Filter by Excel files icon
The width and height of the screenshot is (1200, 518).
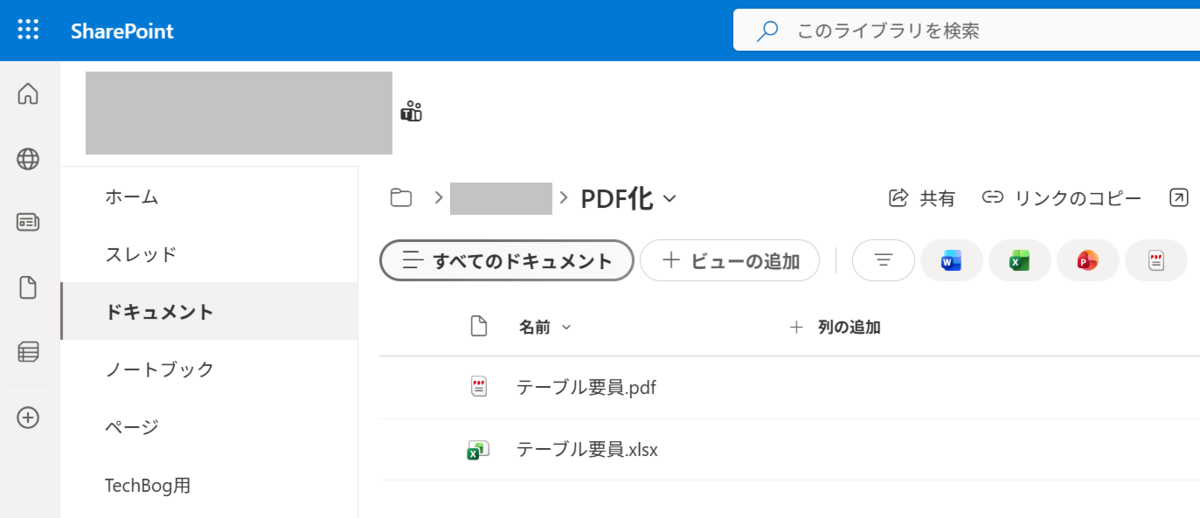pyautogui.click(x=1019, y=261)
